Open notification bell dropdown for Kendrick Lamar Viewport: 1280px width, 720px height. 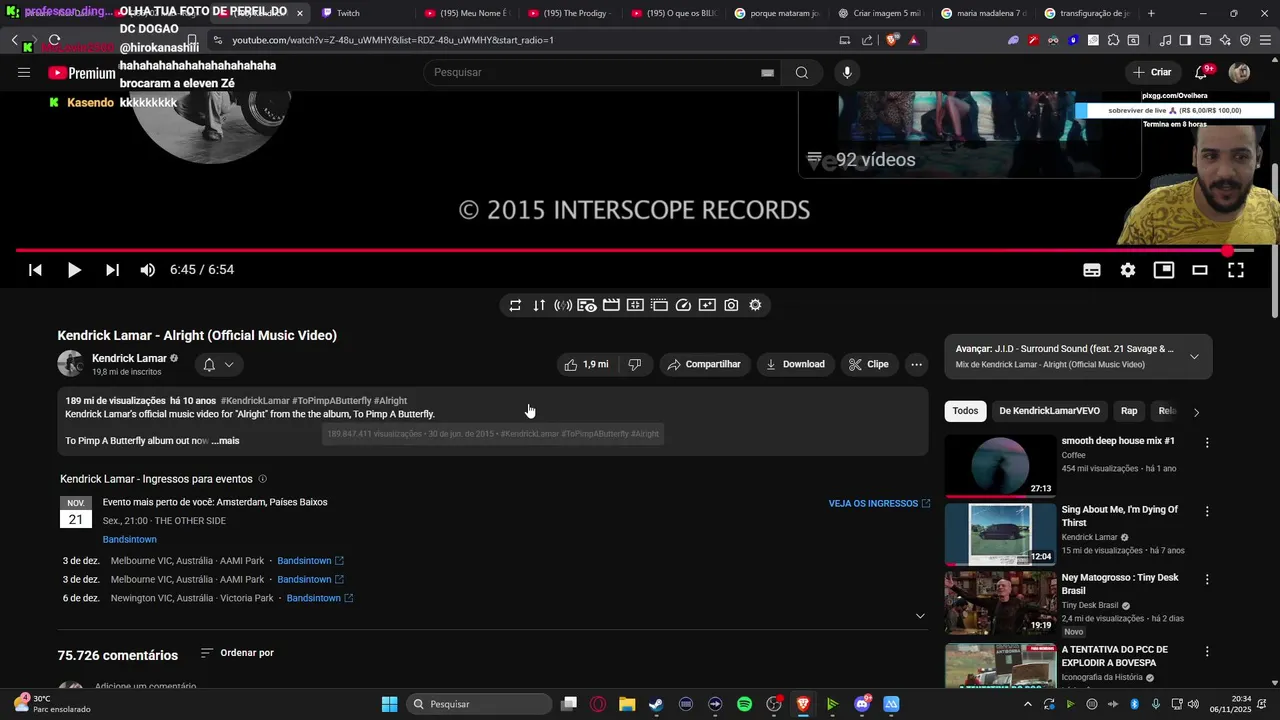[x=219, y=365]
